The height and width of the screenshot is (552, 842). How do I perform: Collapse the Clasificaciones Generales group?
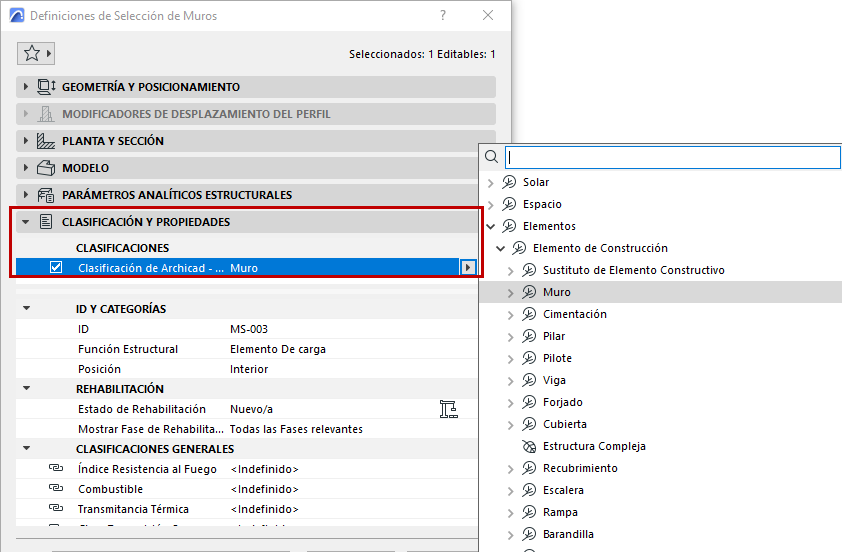(26, 448)
